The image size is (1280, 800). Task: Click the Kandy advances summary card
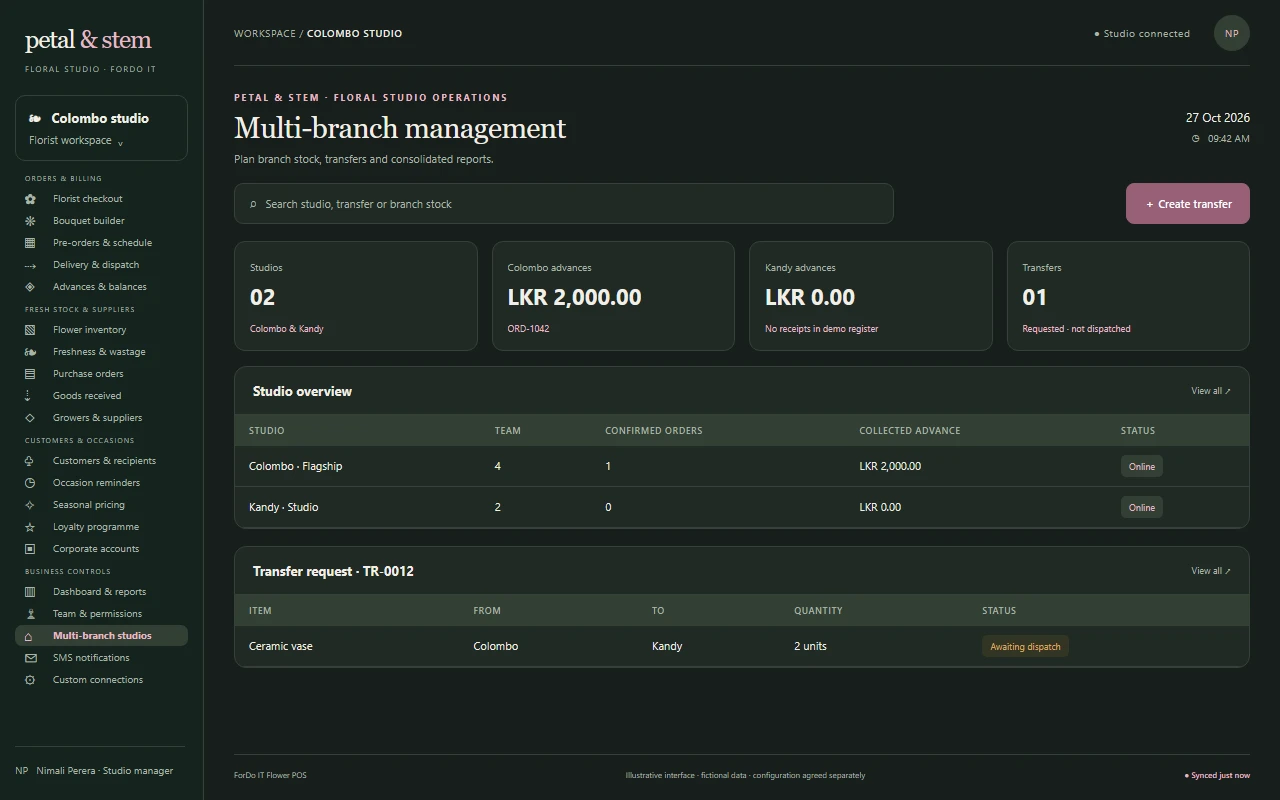(870, 296)
